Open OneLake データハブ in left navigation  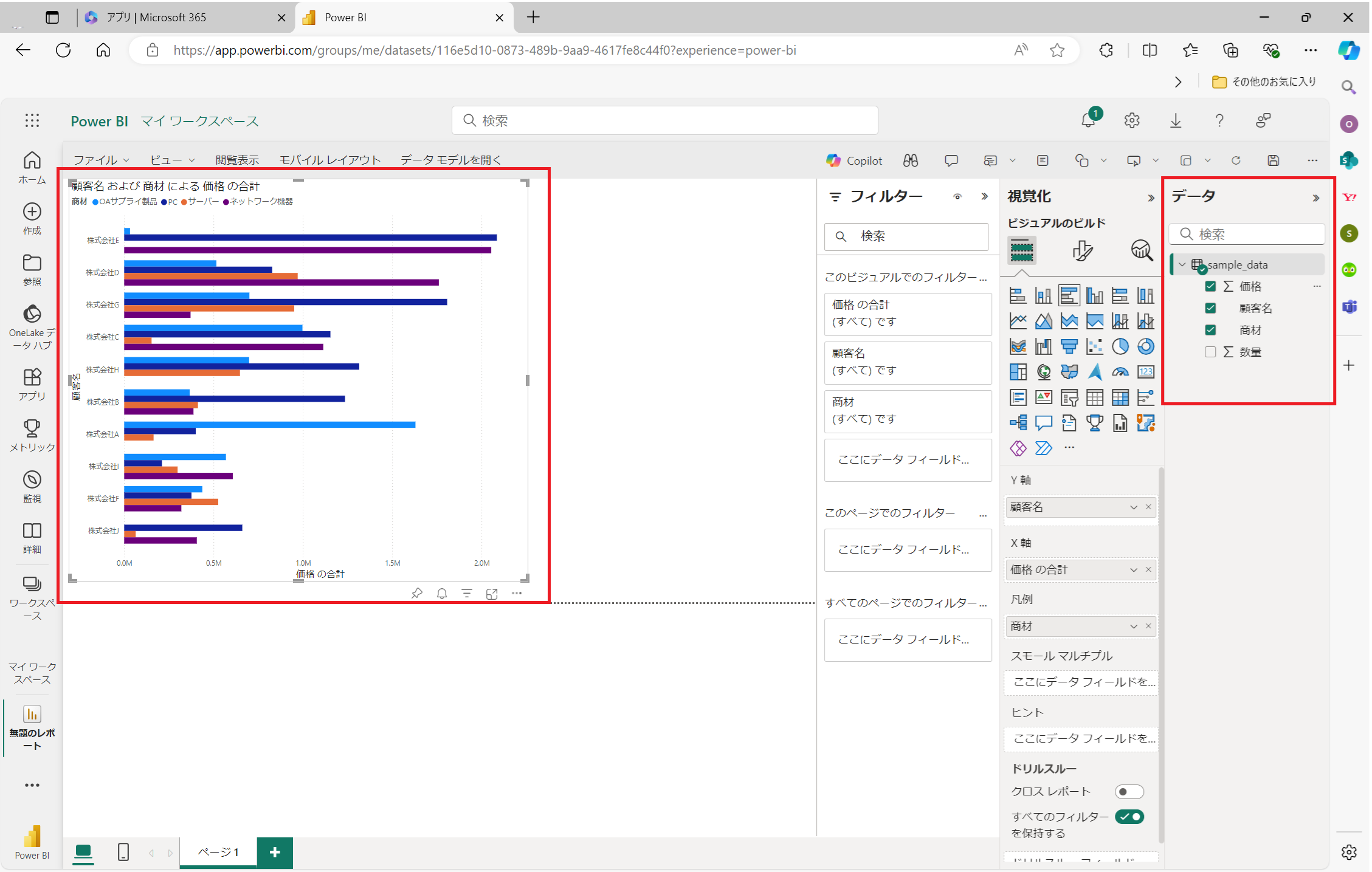32,327
